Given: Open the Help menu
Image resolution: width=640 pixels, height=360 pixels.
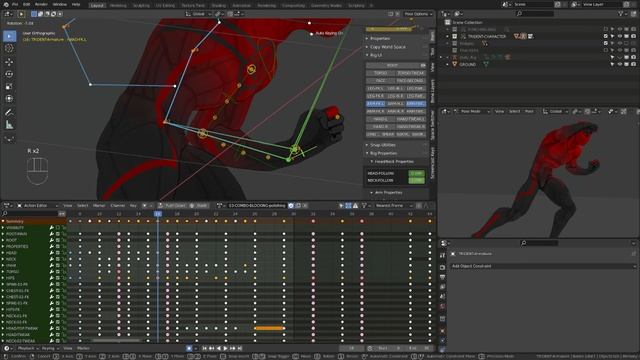Looking at the screenshot, I should pyautogui.click(x=76, y=4).
